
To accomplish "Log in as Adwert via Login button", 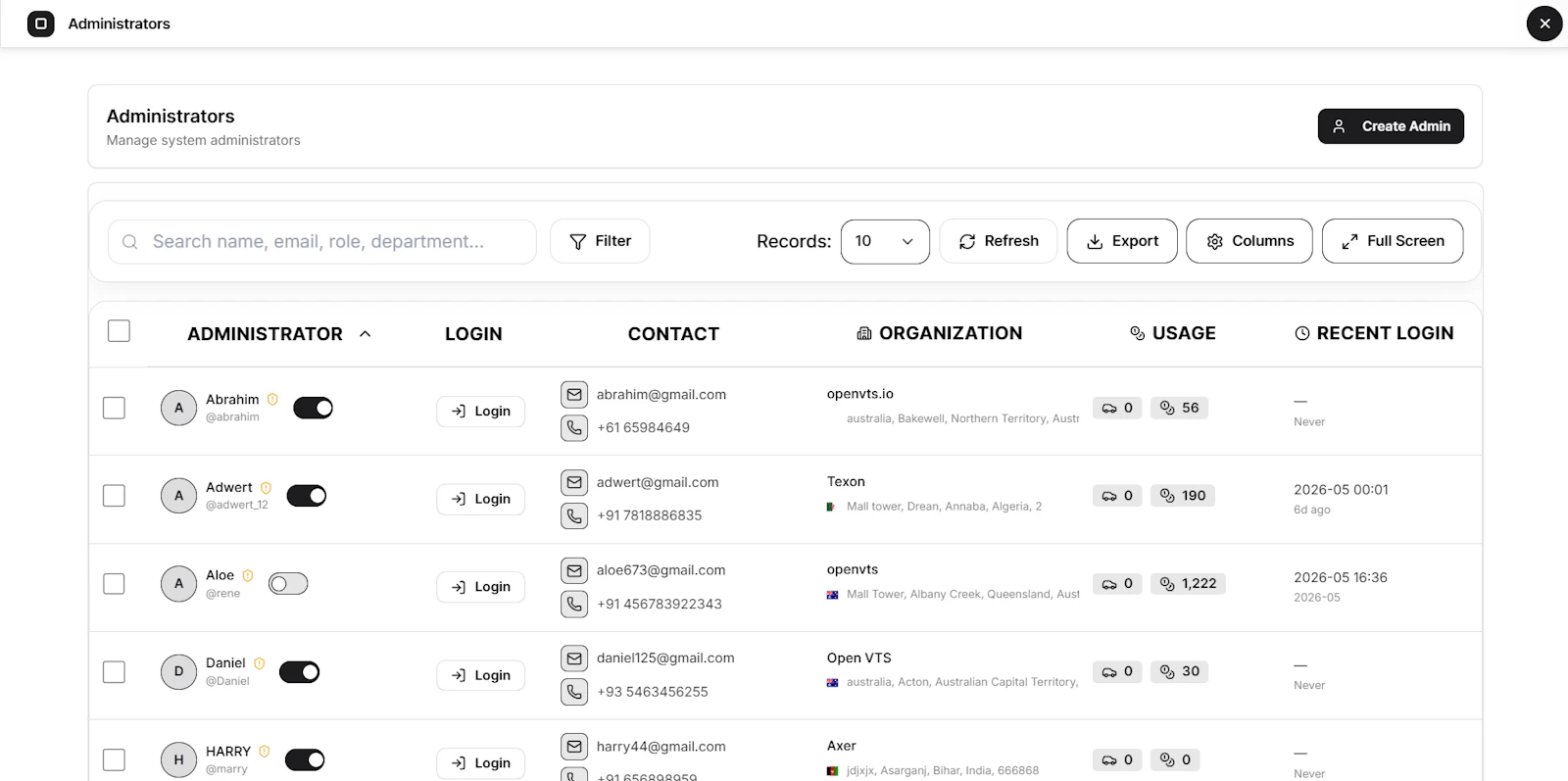I will 480,500.
